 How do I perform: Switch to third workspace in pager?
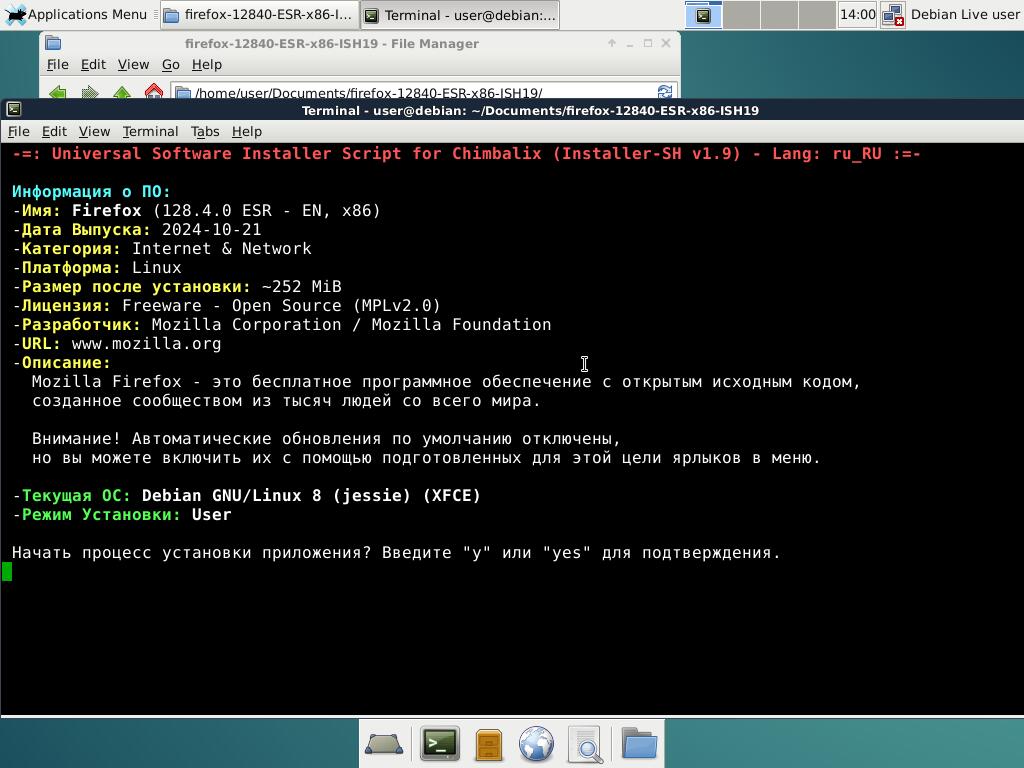pos(779,15)
